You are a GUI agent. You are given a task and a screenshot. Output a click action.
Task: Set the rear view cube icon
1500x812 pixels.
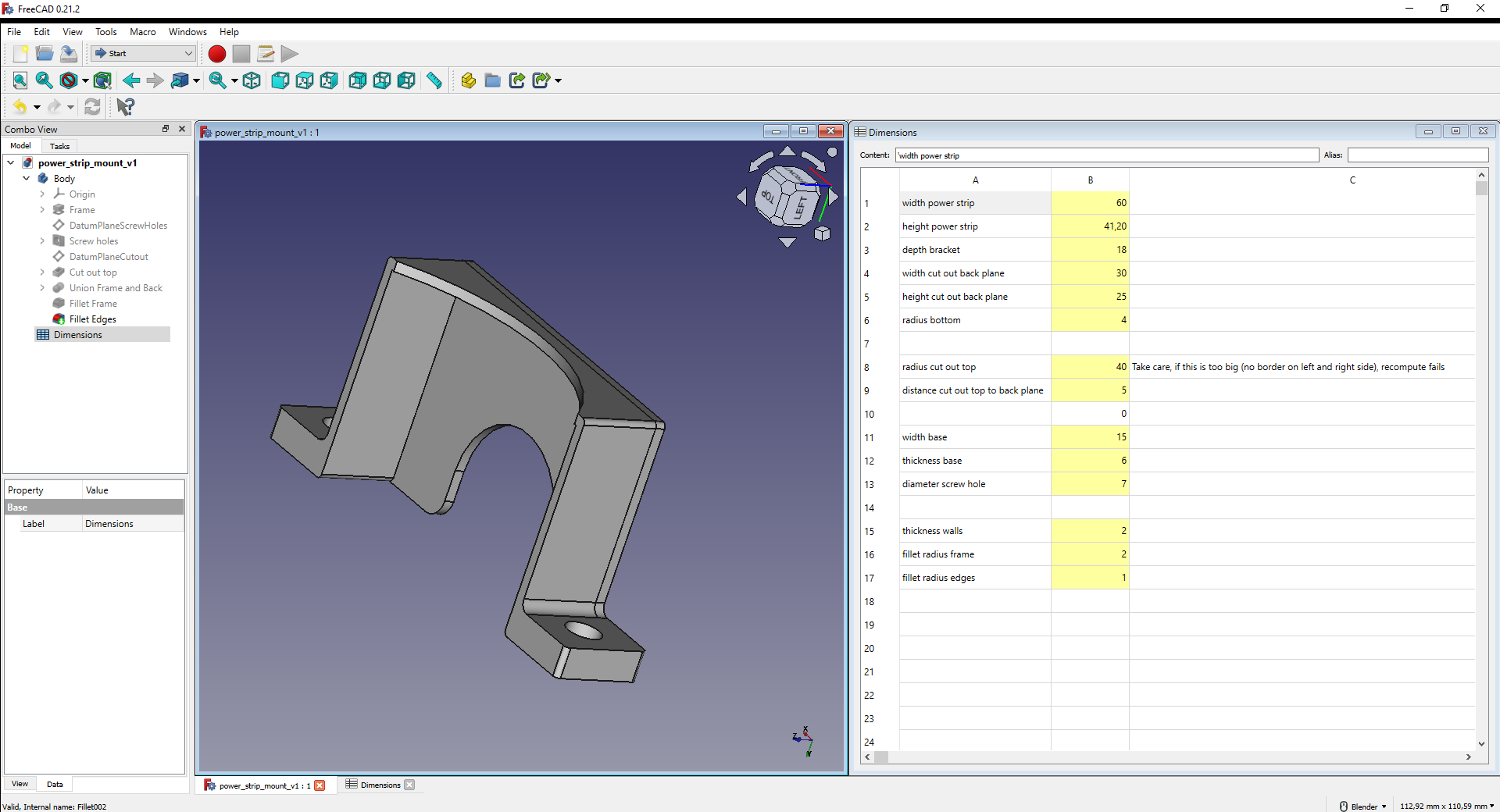pos(357,80)
